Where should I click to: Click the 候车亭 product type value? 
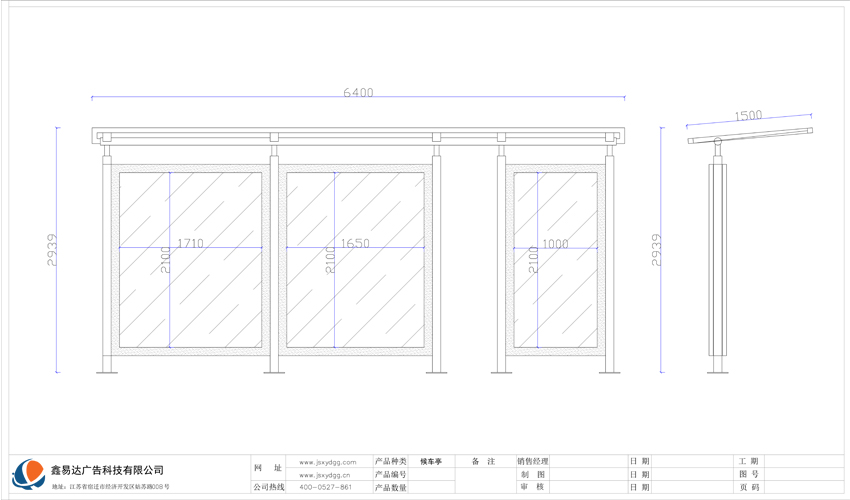tap(431, 461)
